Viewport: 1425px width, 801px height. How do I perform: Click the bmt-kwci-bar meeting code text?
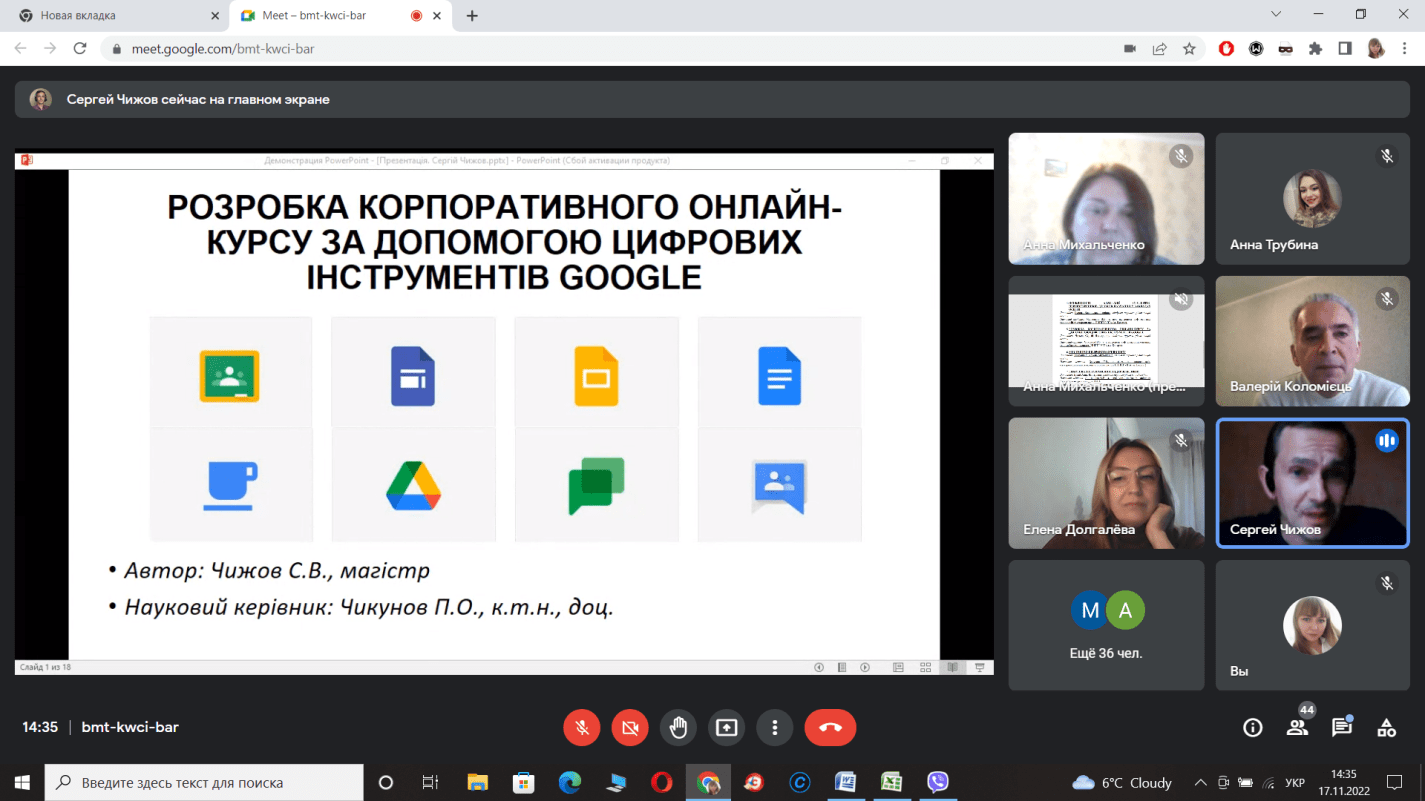[130, 728]
